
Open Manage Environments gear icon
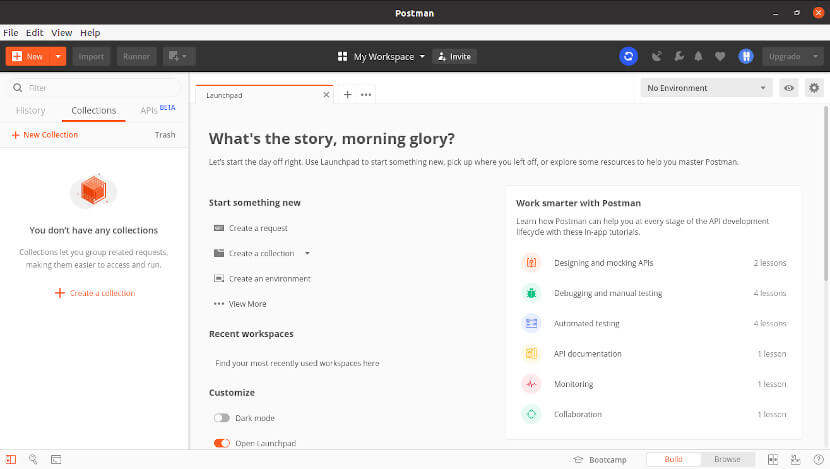point(814,88)
